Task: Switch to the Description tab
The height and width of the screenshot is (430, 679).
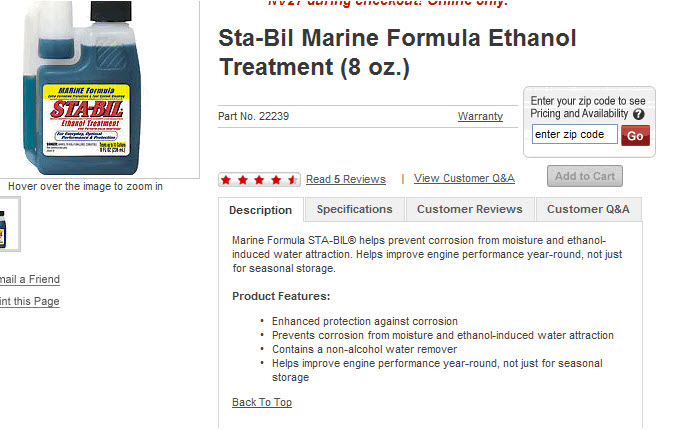Action: click(x=261, y=210)
